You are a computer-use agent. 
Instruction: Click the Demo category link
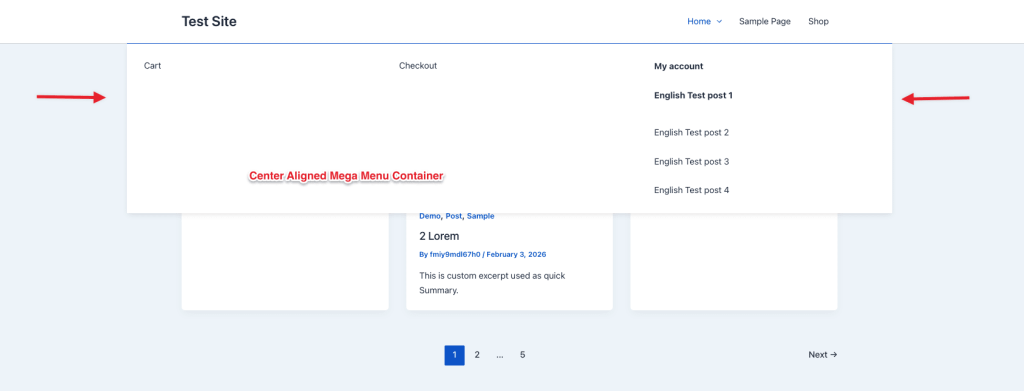(429, 216)
